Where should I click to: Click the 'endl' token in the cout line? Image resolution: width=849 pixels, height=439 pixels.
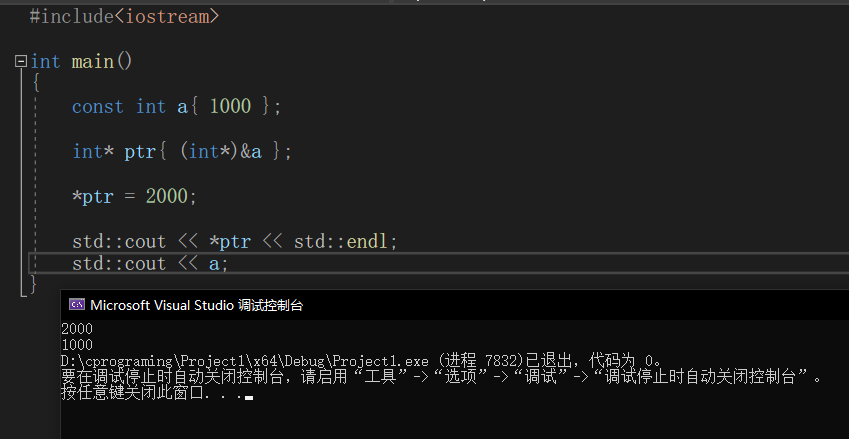[x=367, y=241]
